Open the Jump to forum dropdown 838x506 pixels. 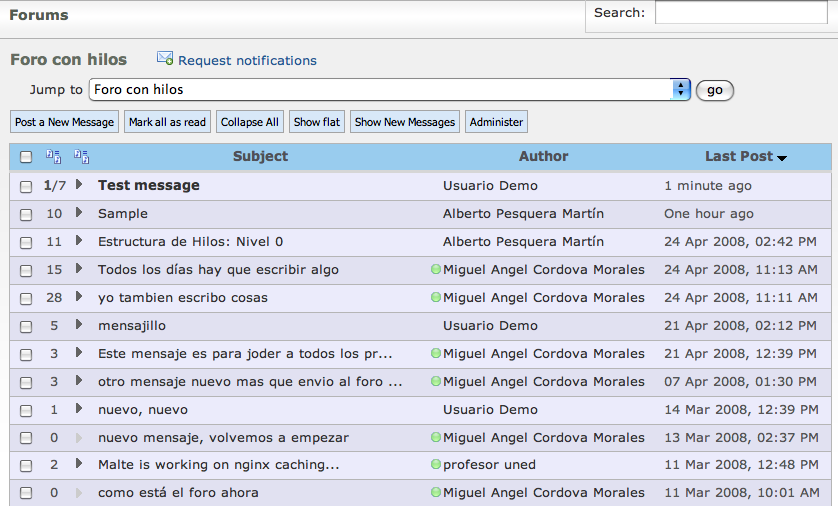682,90
